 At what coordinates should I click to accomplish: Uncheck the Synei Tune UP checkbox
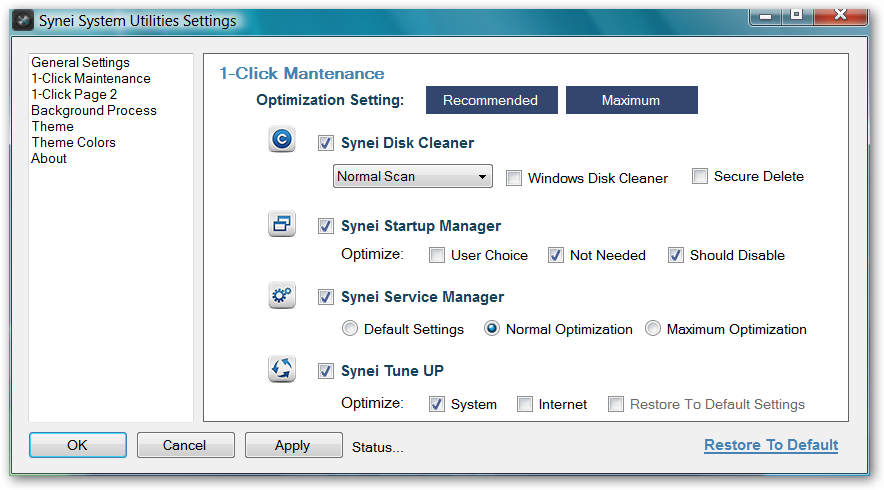[x=325, y=371]
